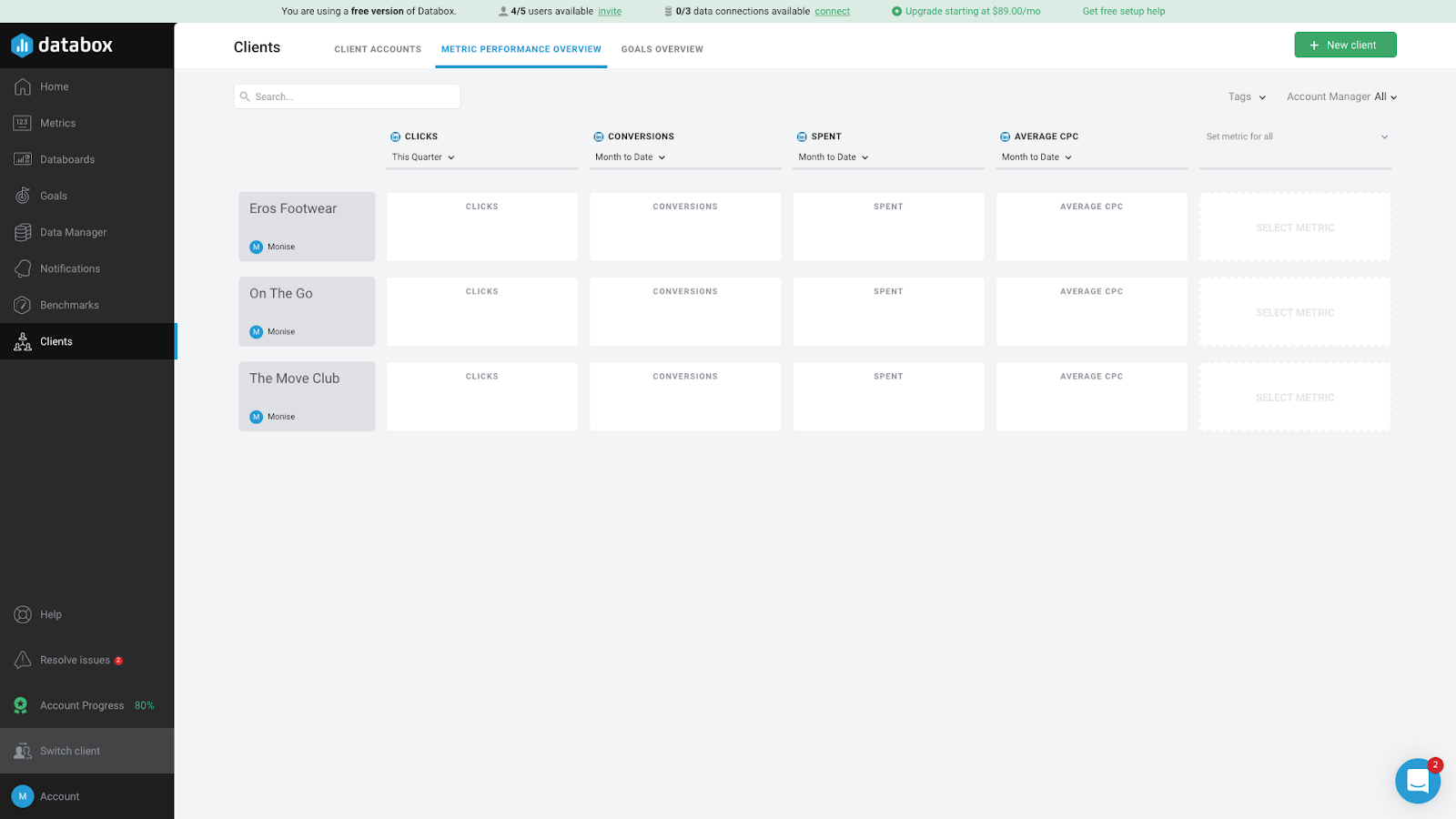Click in the client Search field
The height and width of the screenshot is (819, 1456).
point(348,96)
